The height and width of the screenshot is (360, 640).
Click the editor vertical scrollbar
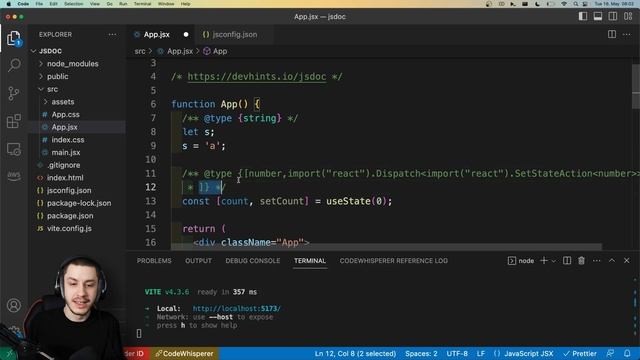[x=636, y=87]
